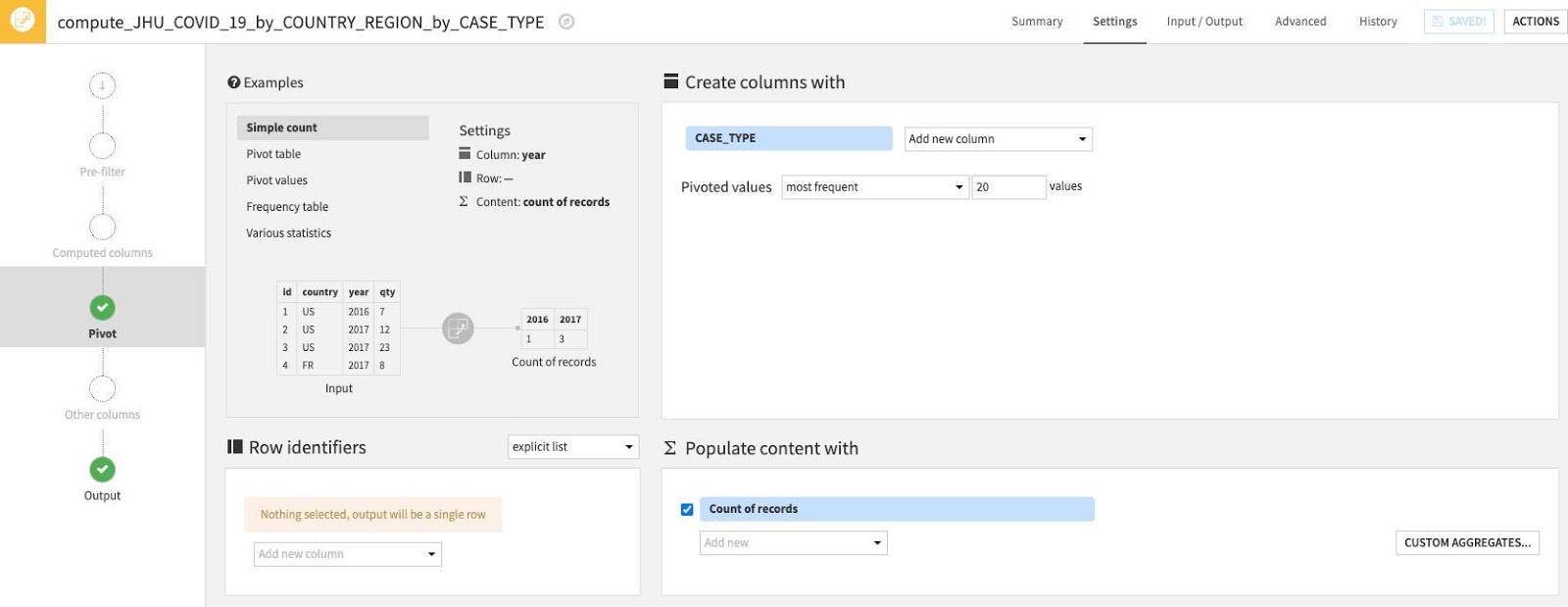
Task: Switch to the Input / Output tab
Action: tap(1204, 22)
